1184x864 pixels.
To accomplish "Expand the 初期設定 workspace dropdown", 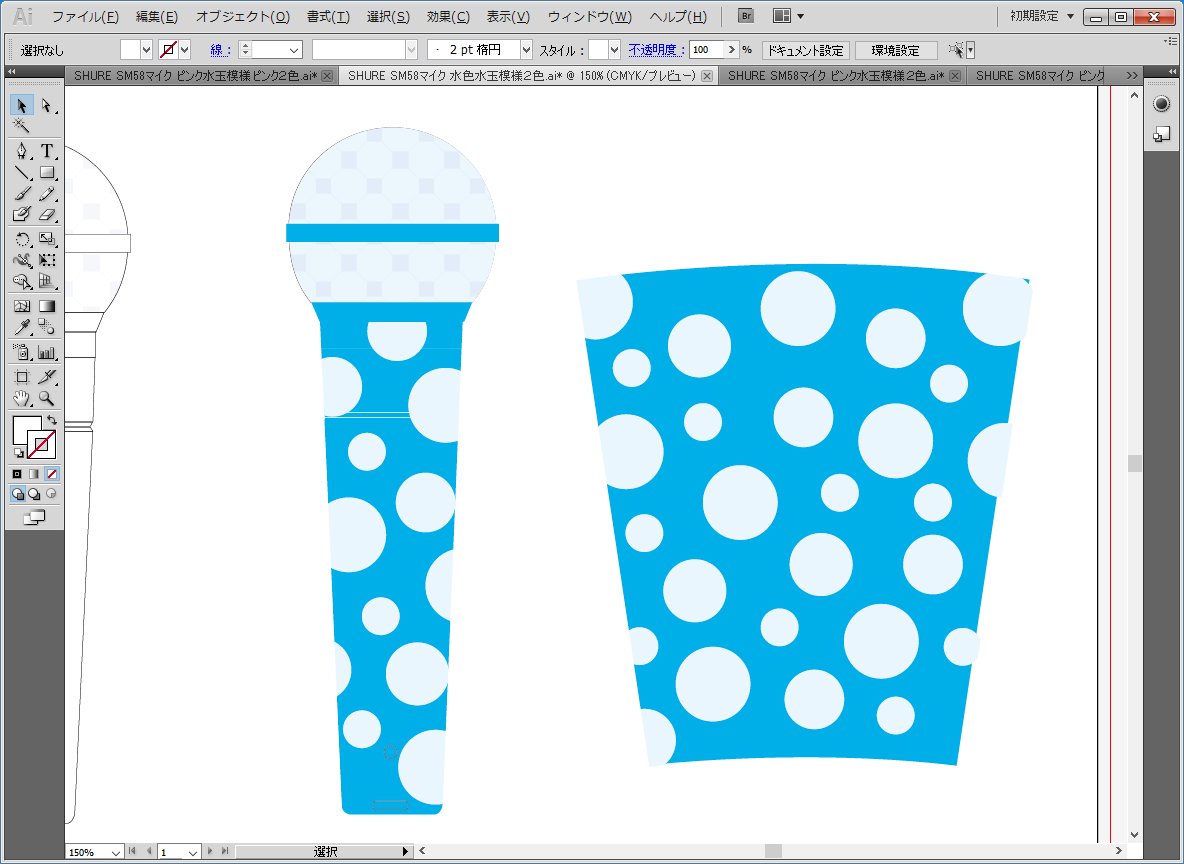I will [x=1070, y=16].
